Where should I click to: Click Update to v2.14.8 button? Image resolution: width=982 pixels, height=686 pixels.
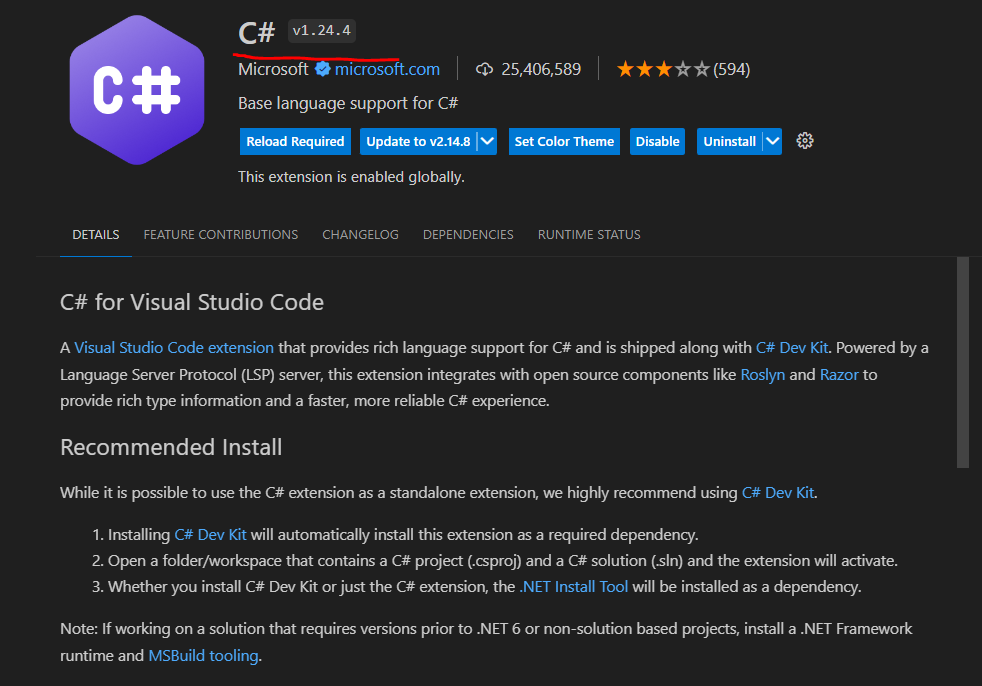pyautogui.click(x=418, y=141)
